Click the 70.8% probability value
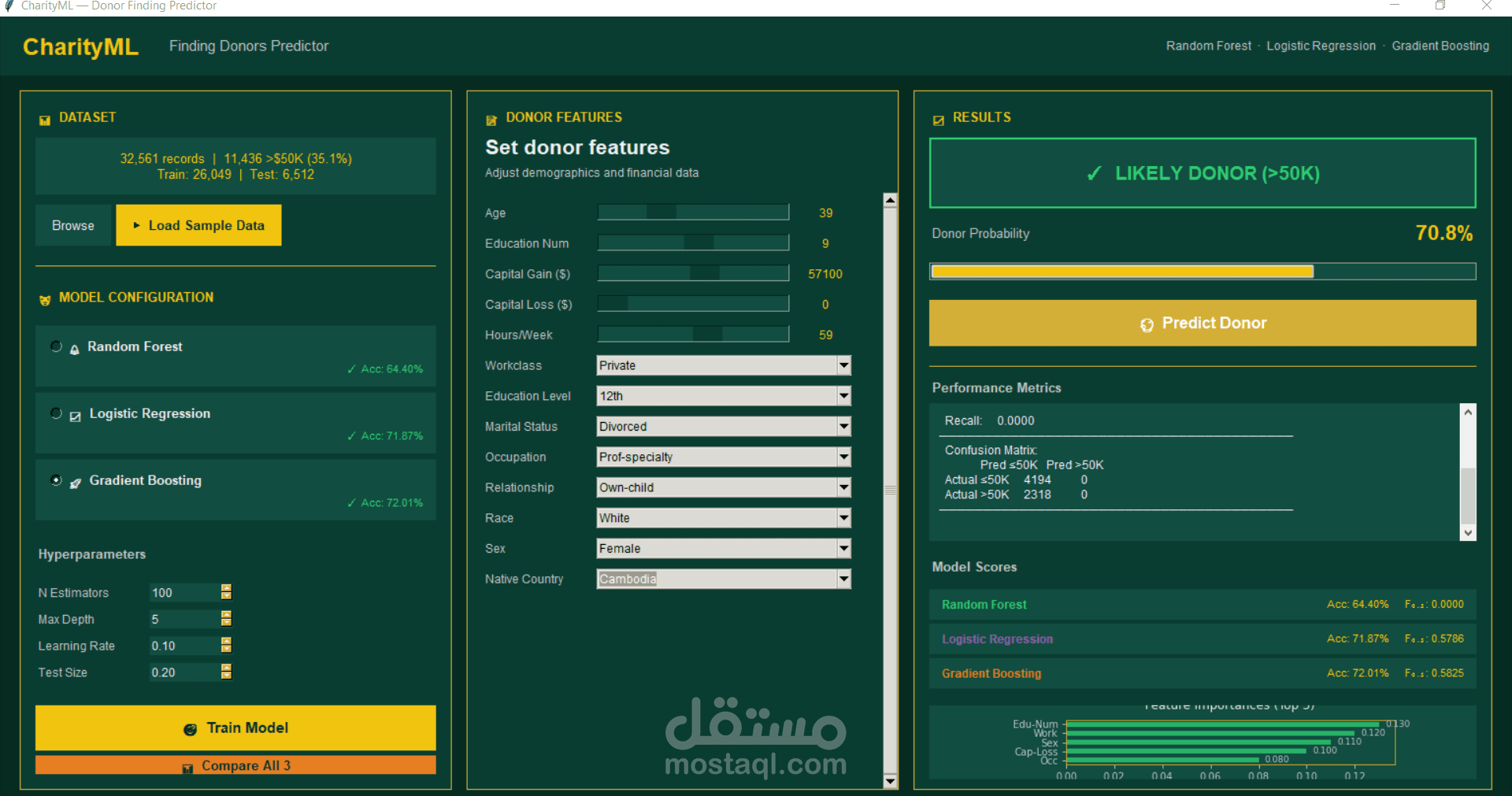Viewport: 1512px width, 796px height. 1443,233
